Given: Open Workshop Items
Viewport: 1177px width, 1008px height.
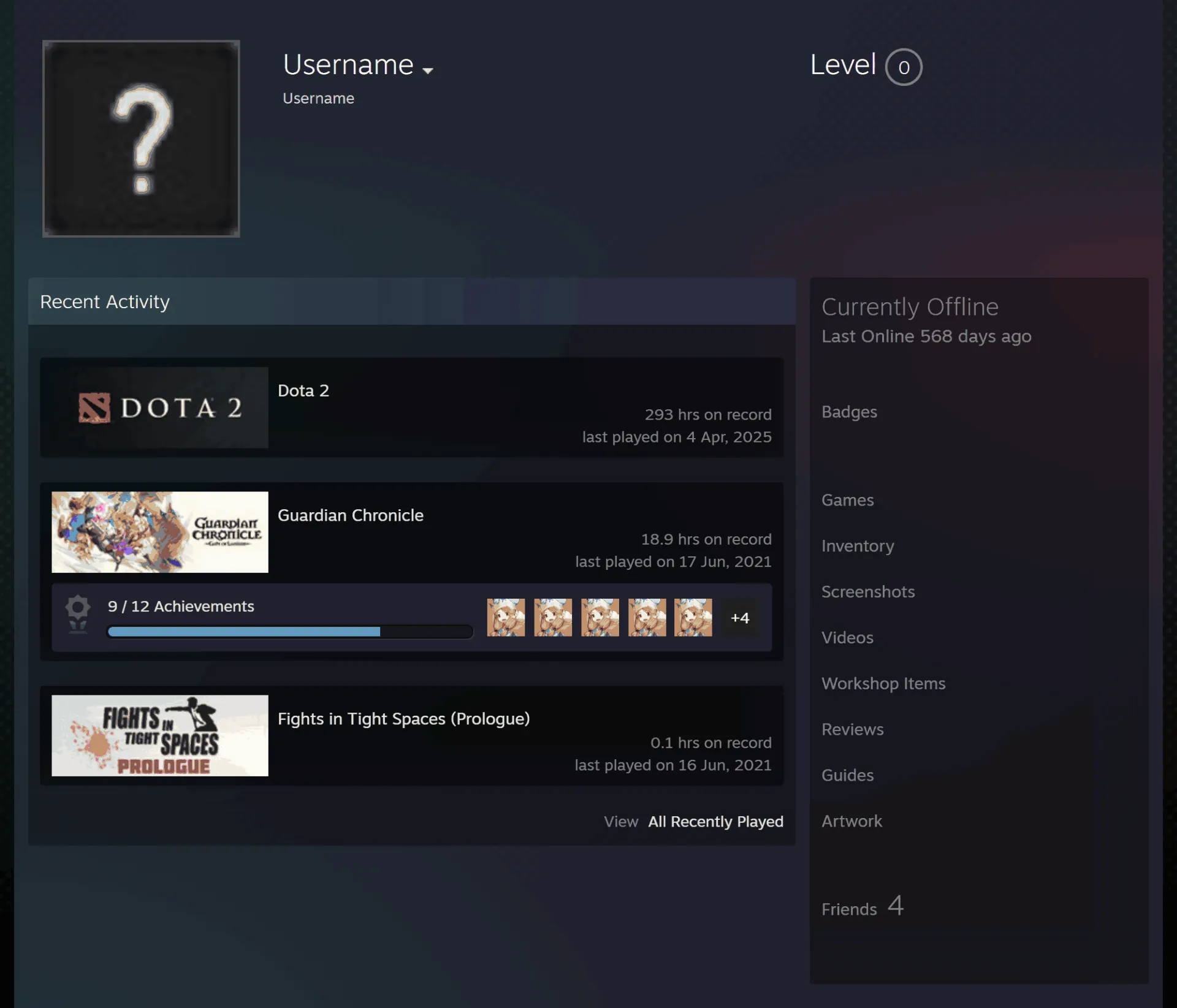Looking at the screenshot, I should click(x=883, y=684).
